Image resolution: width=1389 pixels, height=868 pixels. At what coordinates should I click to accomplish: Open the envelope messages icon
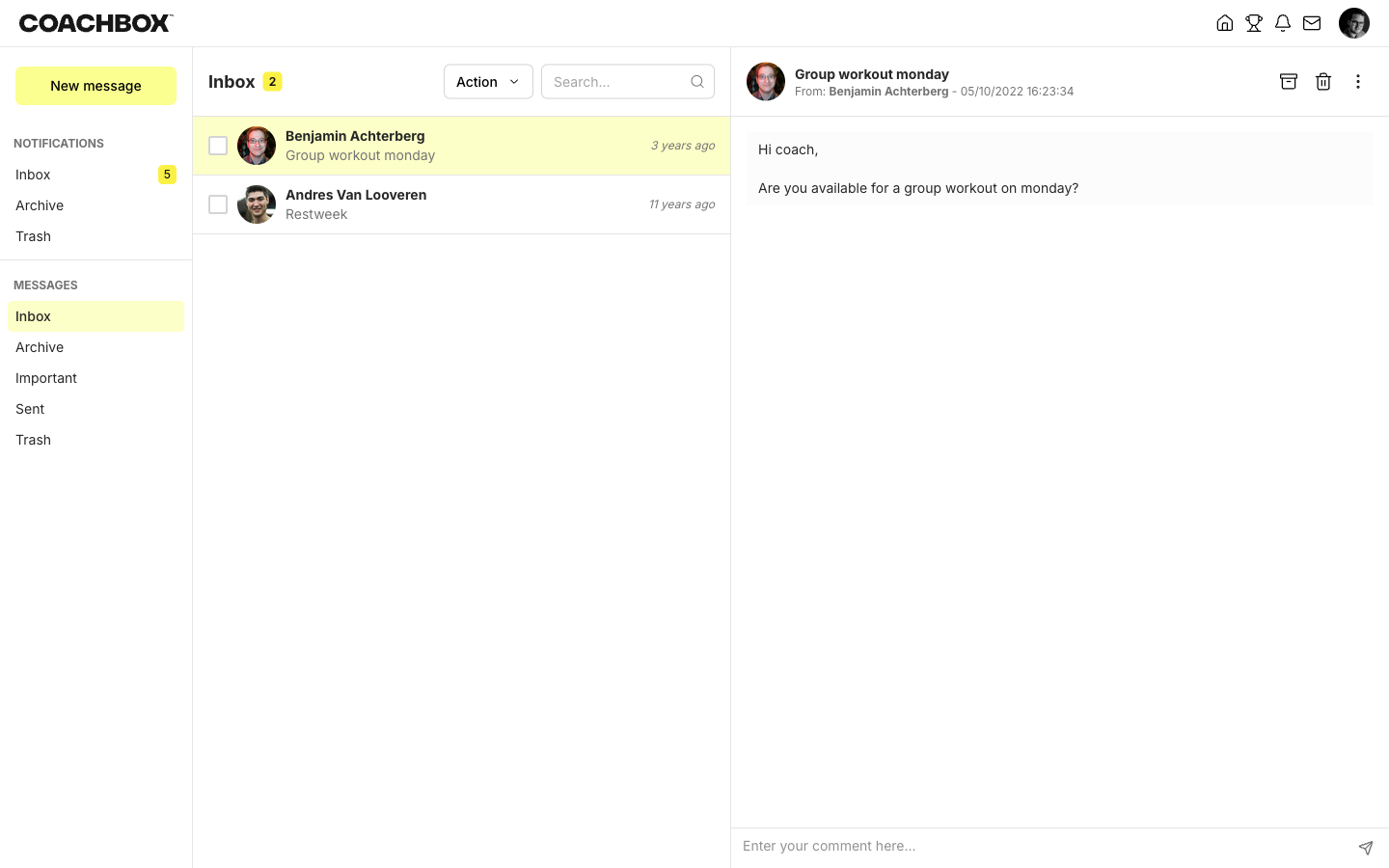tap(1312, 23)
